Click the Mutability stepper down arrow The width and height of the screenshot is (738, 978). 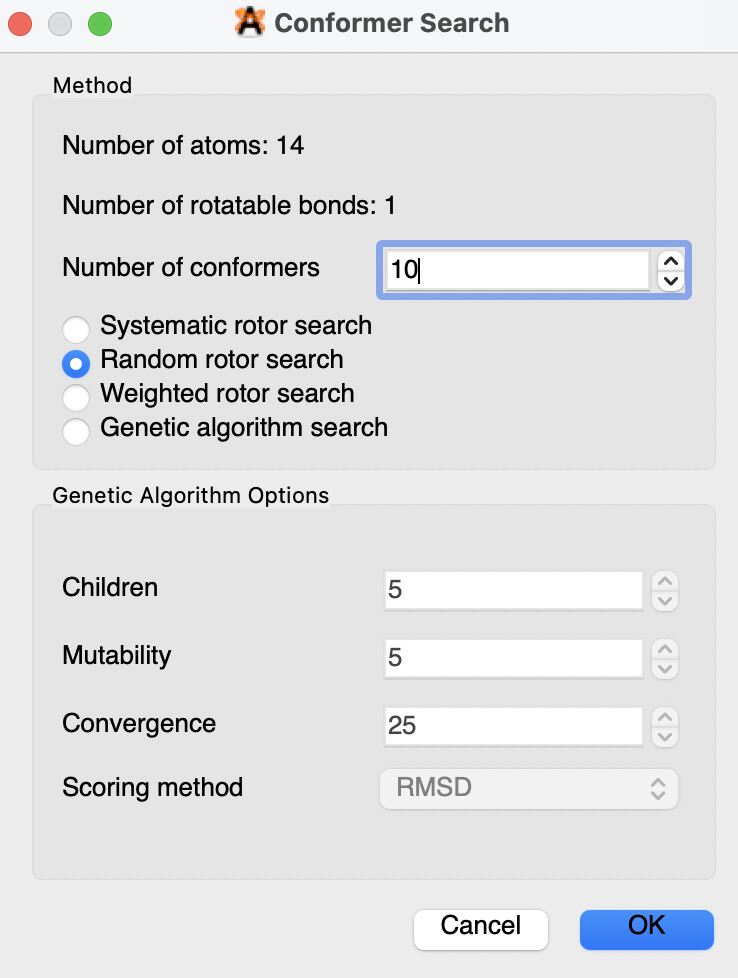tap(665, 668)
